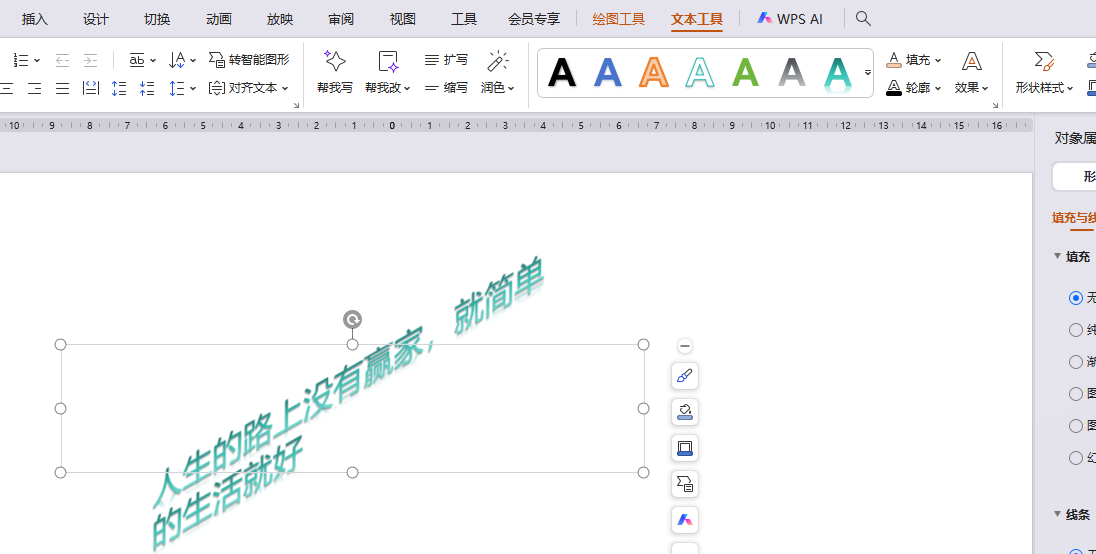Switch to the 设计 tab
The image size is (1096, 554).
coord(96,19)
